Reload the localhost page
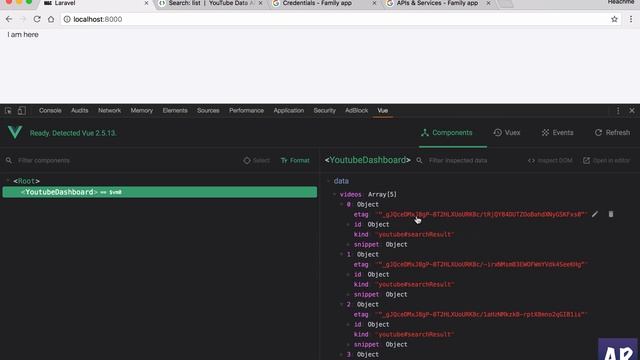 pyautogui.click(x=37, y=19)
